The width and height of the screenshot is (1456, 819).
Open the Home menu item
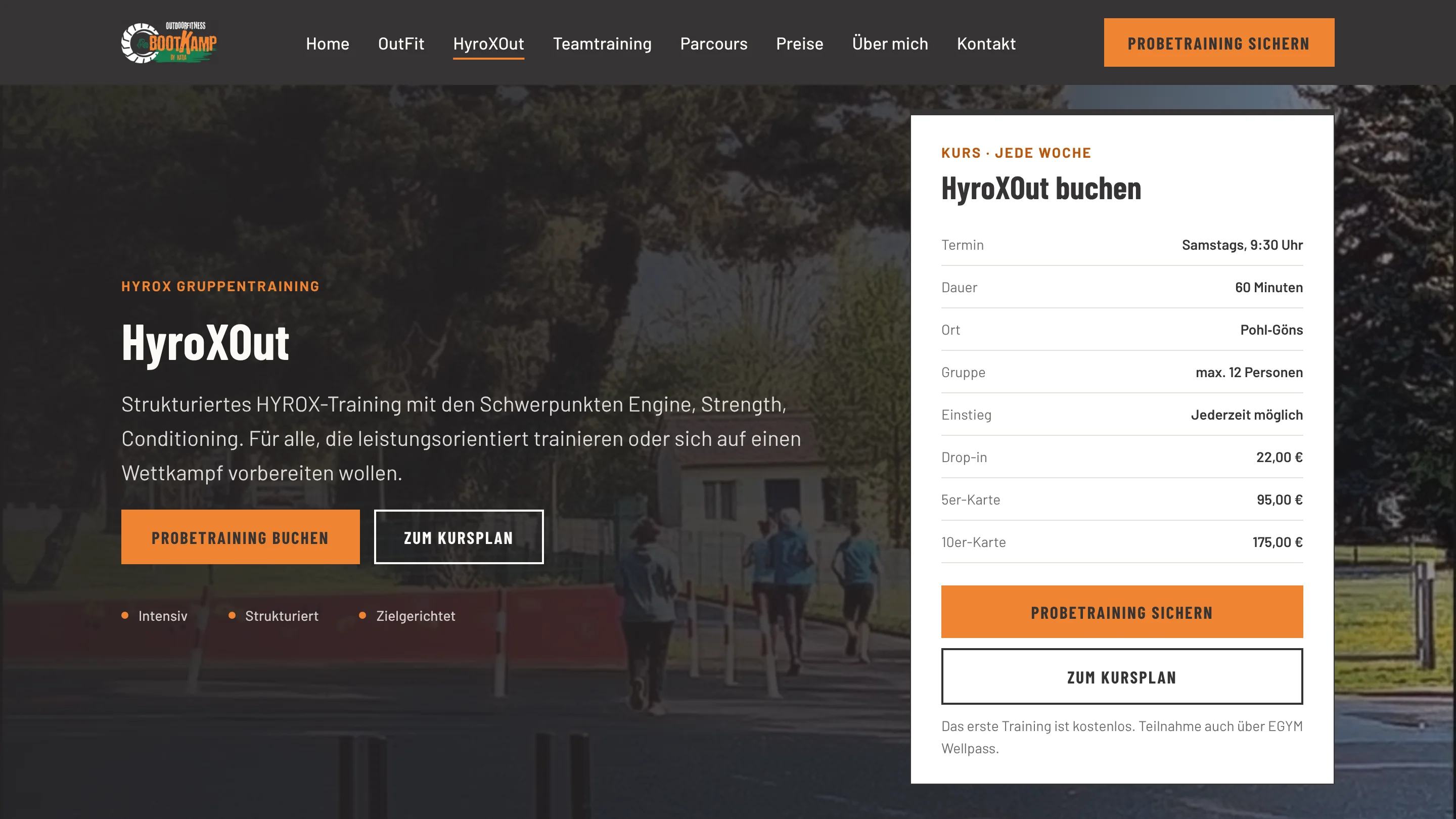[x=327, y=43]
